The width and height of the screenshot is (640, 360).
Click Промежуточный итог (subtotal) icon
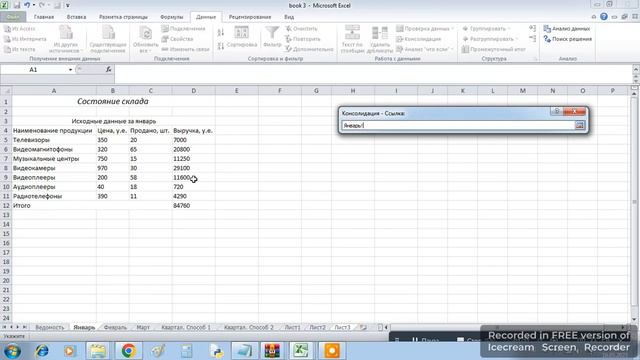tap(465, 49)
